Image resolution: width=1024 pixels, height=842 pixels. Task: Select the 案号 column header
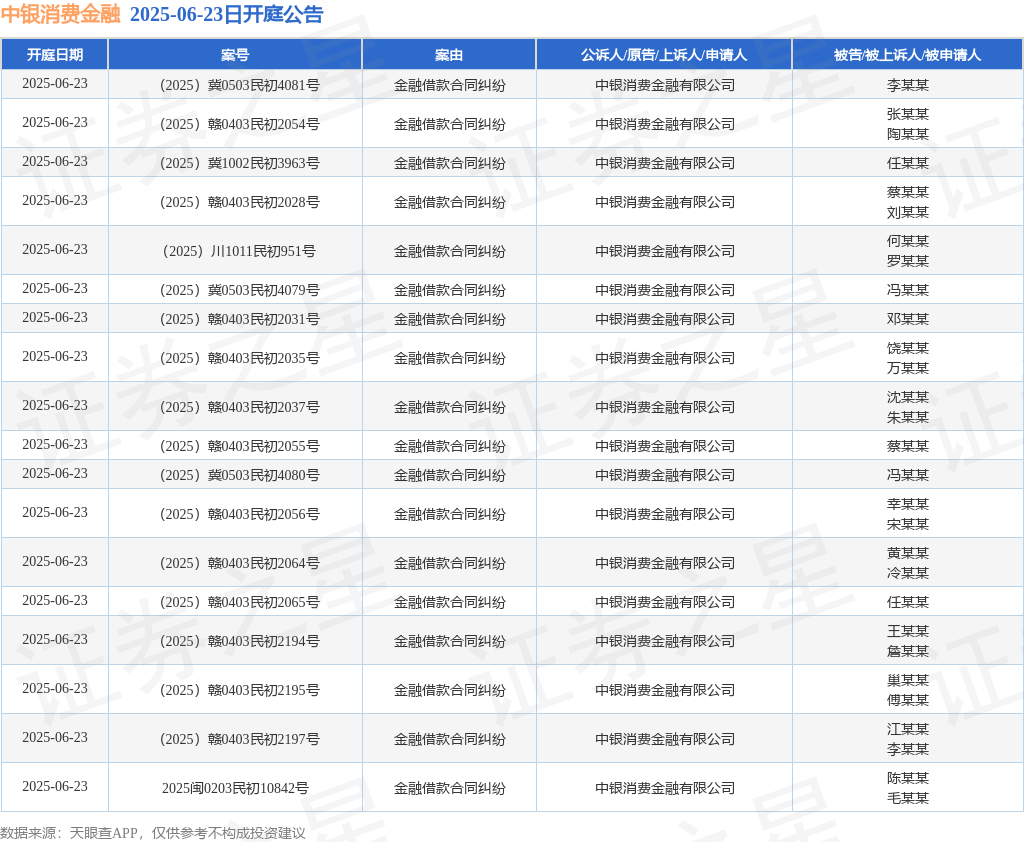click(235, 55)
